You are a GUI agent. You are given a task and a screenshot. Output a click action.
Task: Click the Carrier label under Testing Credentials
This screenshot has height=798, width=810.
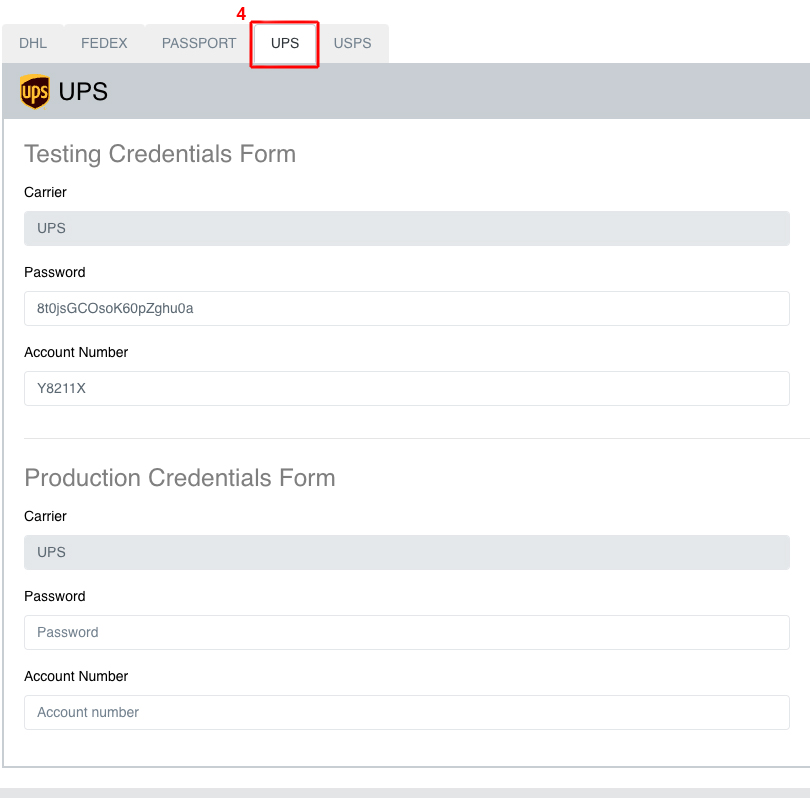[45, 192]
